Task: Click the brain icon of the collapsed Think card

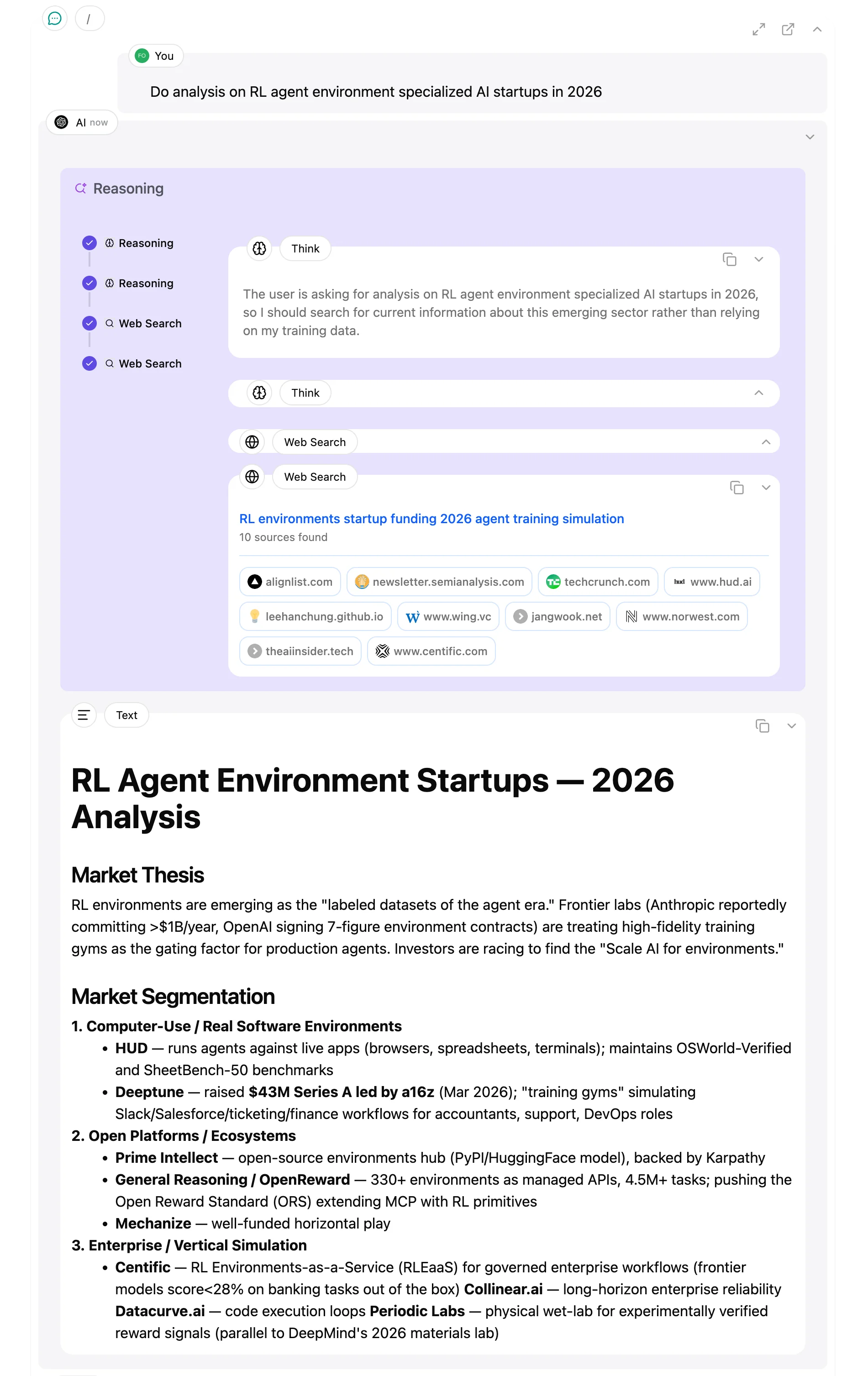Action: pos(259,393)
